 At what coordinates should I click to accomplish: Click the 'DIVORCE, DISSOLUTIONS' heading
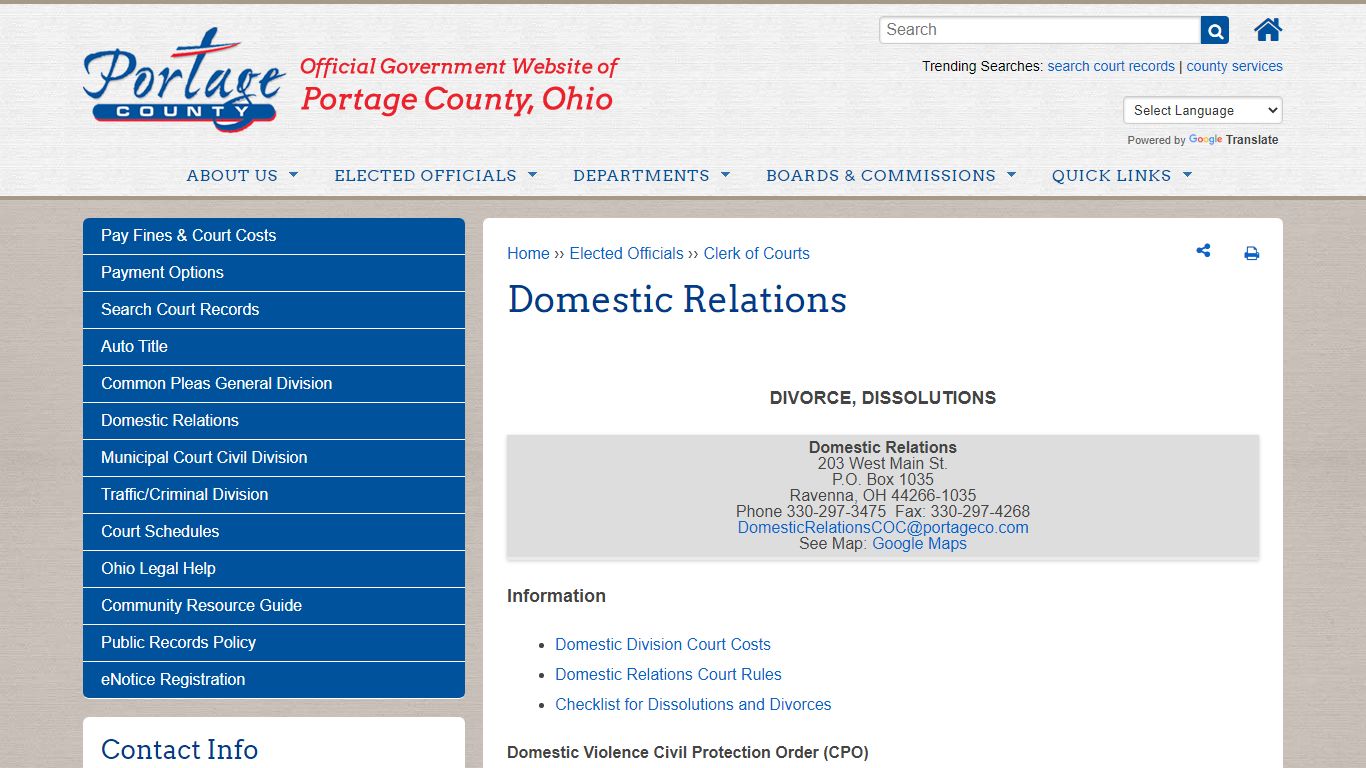(x=883, y=398)
